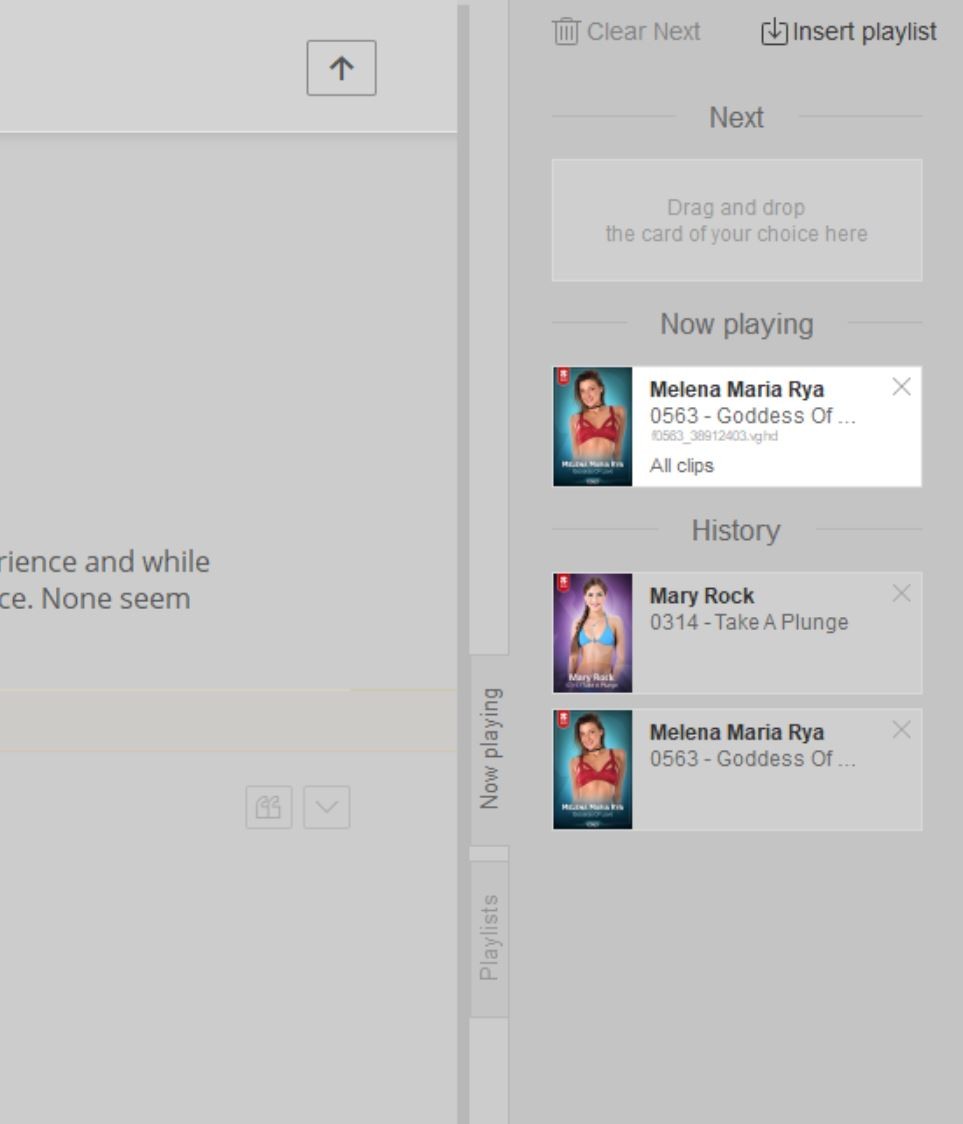Remove the Now playing card with X
Image resolution: width=963 pixels, height=1124 pixels.
point(901,387)
